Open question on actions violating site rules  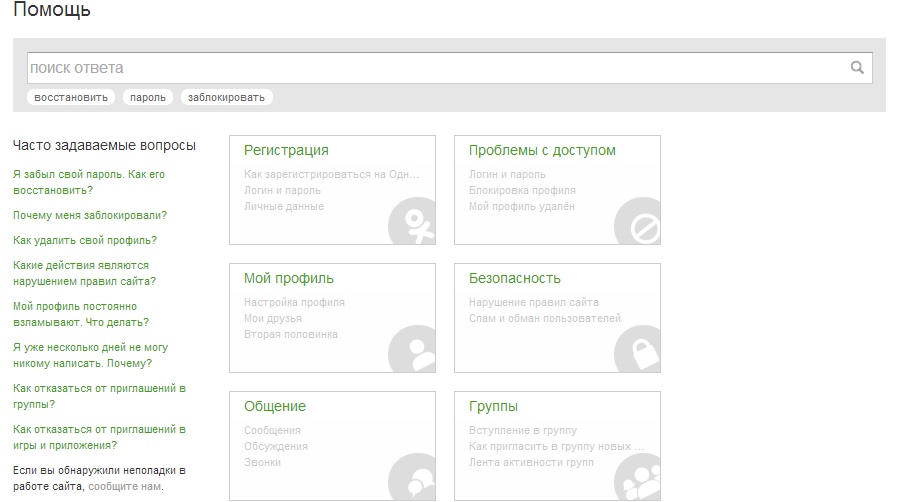pyautogui.click(x=84, y=273)
